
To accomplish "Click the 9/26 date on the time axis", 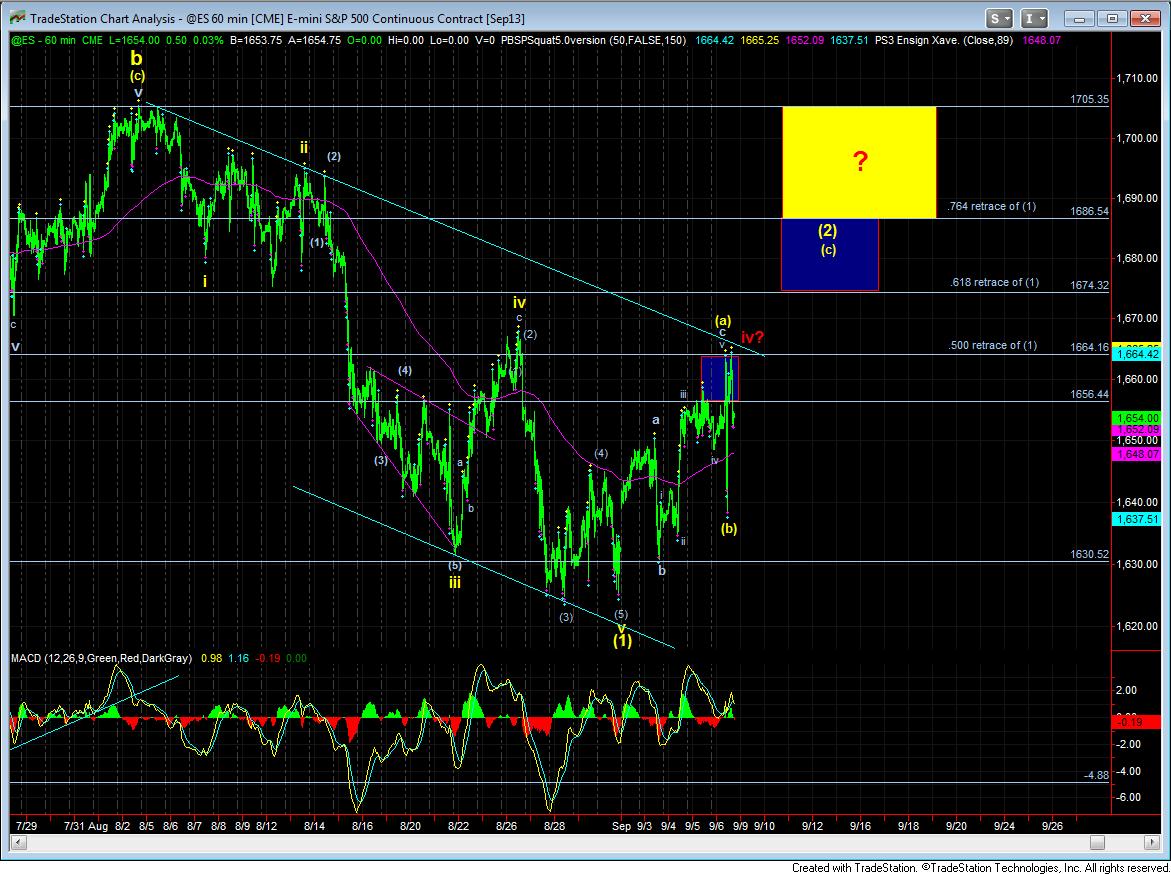I will 1052,827.
